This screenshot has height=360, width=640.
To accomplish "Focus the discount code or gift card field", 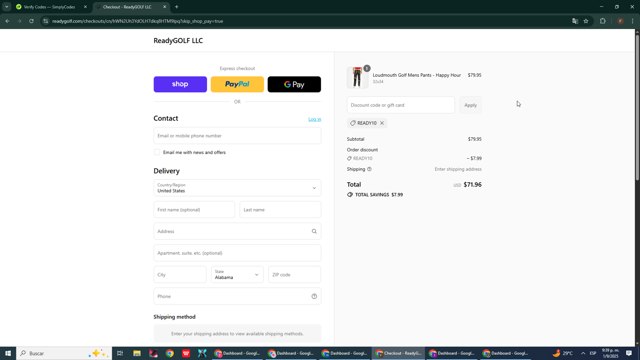I will [400, 105].
